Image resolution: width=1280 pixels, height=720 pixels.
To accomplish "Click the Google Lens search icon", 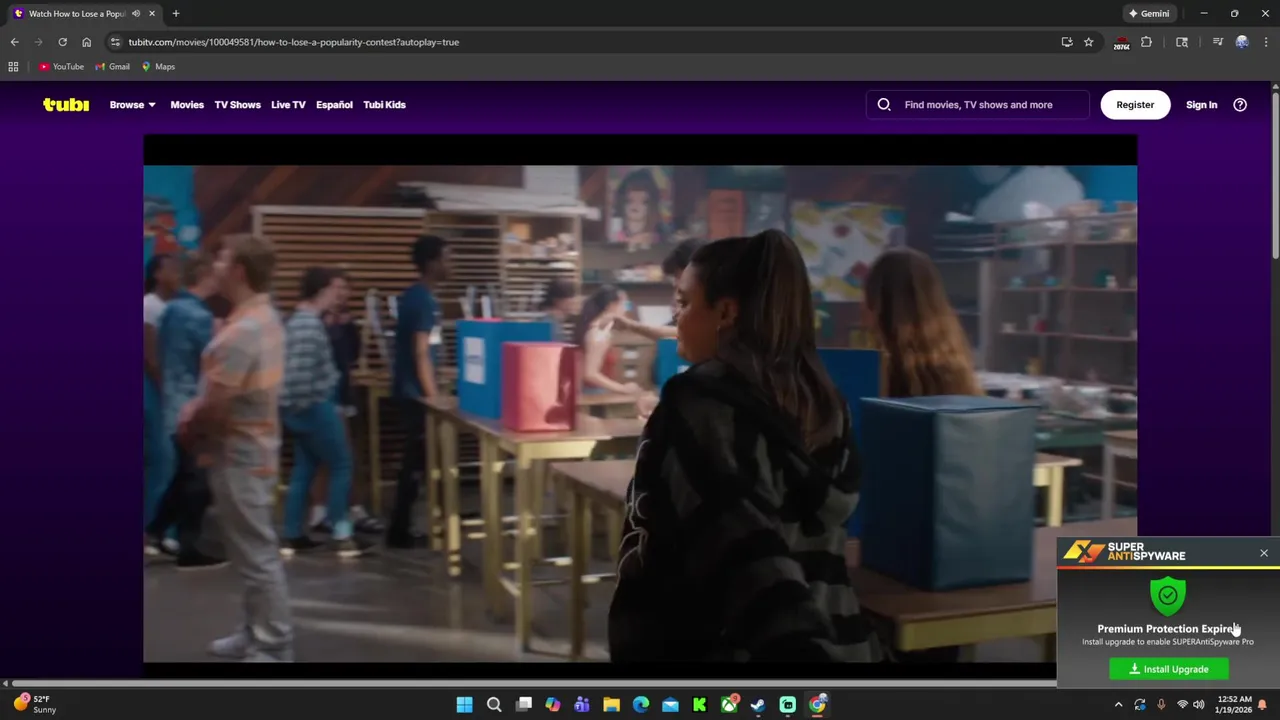I will [1182, 42].
